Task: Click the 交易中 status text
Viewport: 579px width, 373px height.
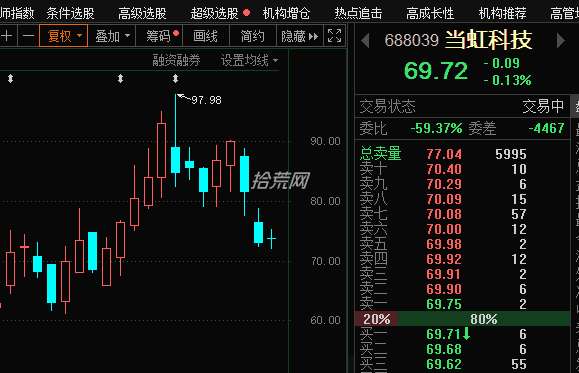Action: pyautogui.click(x=543, y=106)
